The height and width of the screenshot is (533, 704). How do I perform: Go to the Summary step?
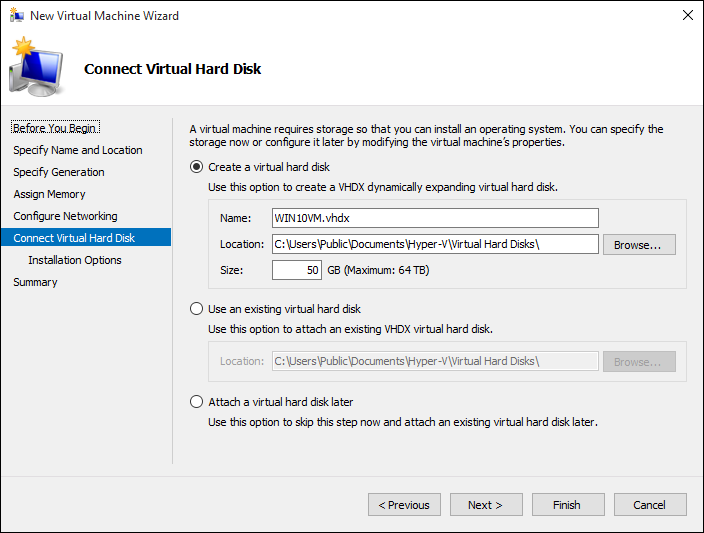(35, 282)
